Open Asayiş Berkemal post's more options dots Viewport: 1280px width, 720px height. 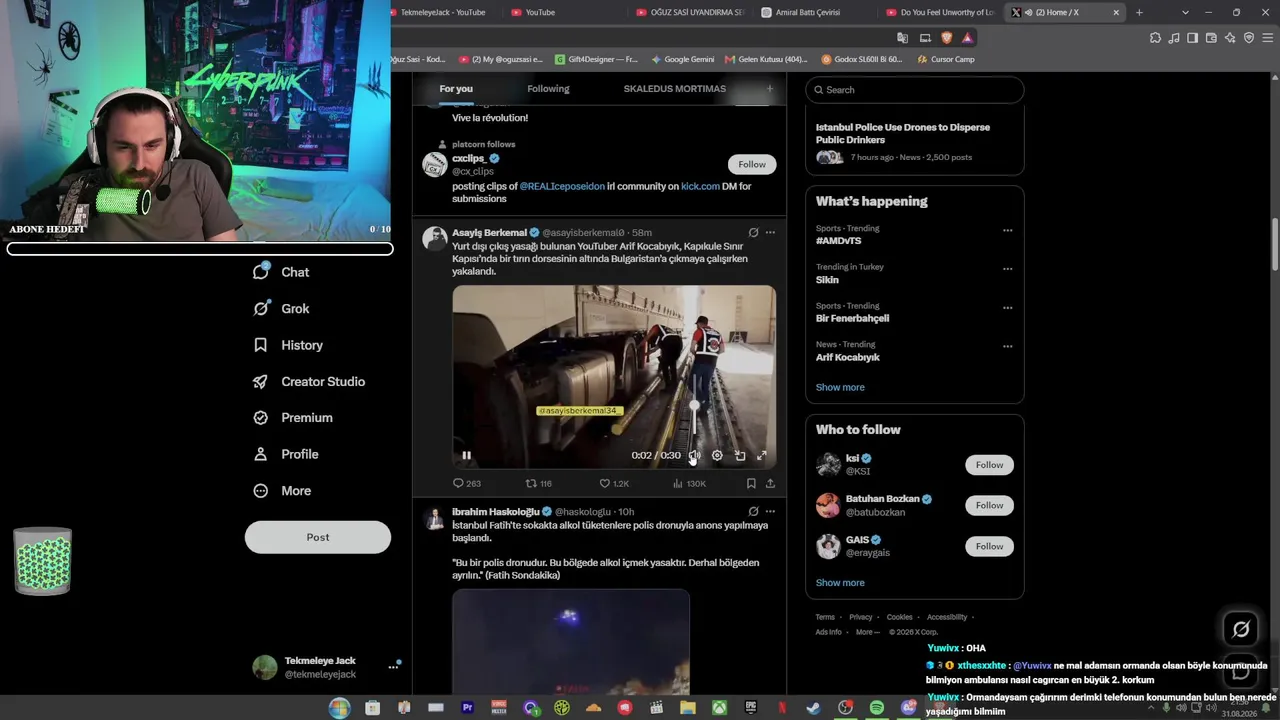click(770, 232)
